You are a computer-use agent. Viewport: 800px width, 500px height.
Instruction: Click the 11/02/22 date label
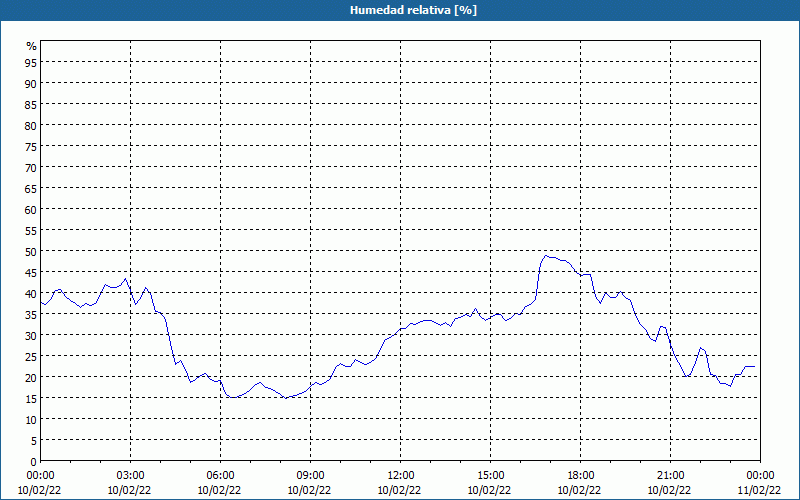coord(759,490)
